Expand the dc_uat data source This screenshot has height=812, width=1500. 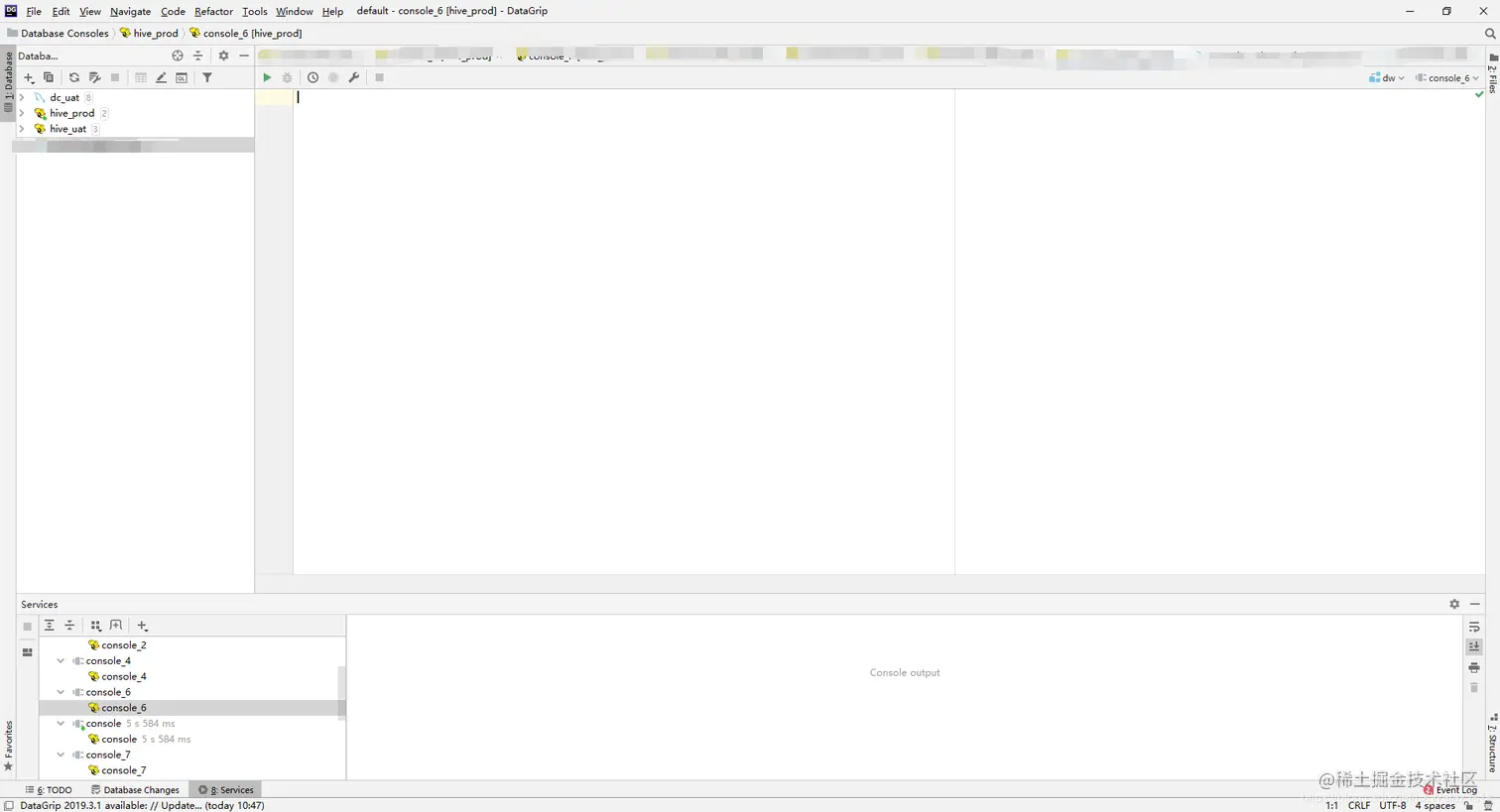pos(22,97)
